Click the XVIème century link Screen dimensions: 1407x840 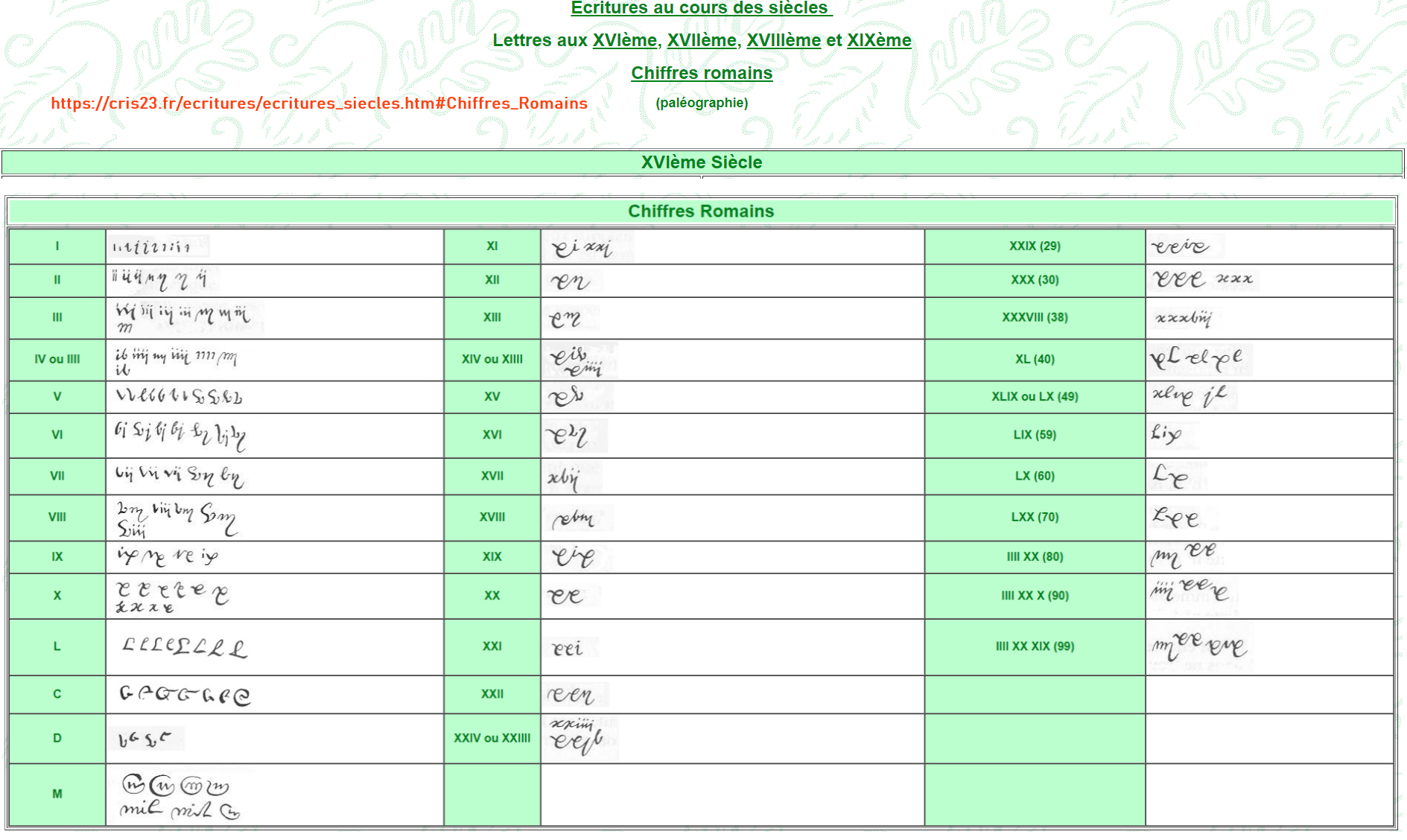click(x=624, y=40)
